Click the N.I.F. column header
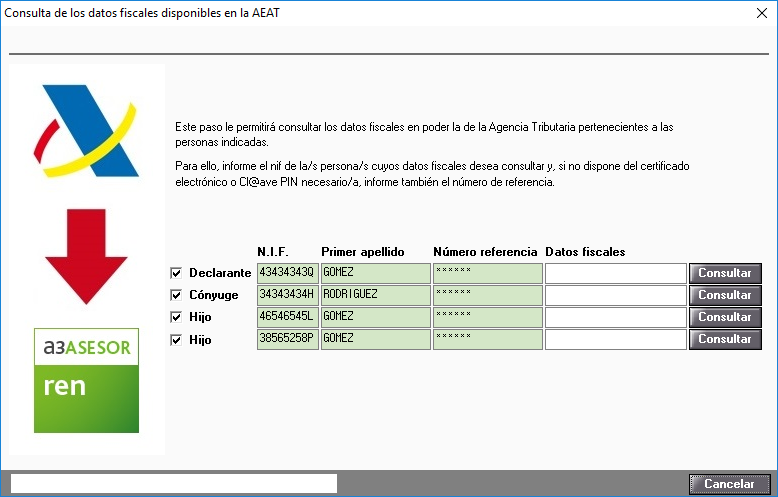Image resolution: width=778 pixels, height=497 pixels. click(273, 251)
